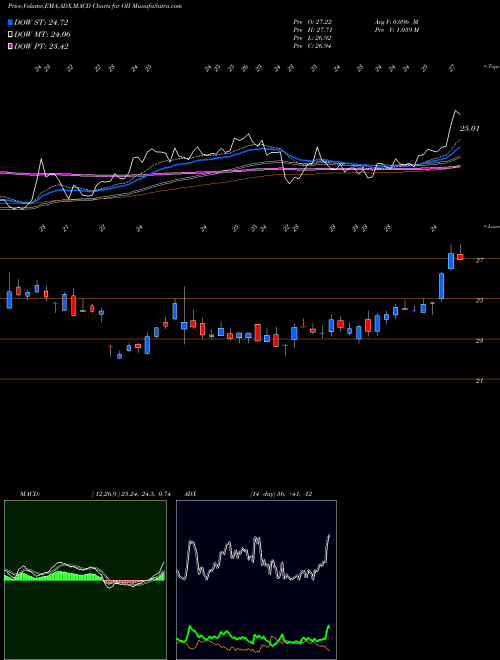Image resolution: width=500 pixels, height=660 pixels.
Task: Select the 'DOW MT: 24.06' label
Action: [42, 35]
